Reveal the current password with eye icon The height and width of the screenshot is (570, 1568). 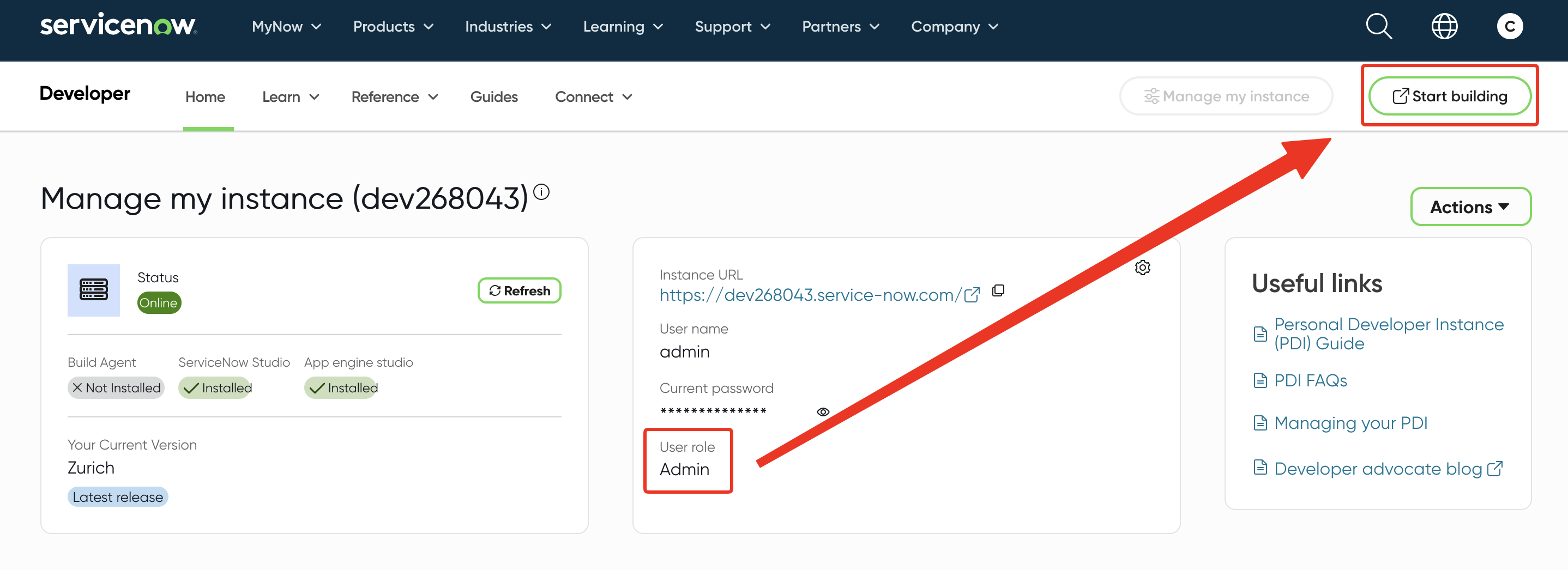tap(823, 412)
